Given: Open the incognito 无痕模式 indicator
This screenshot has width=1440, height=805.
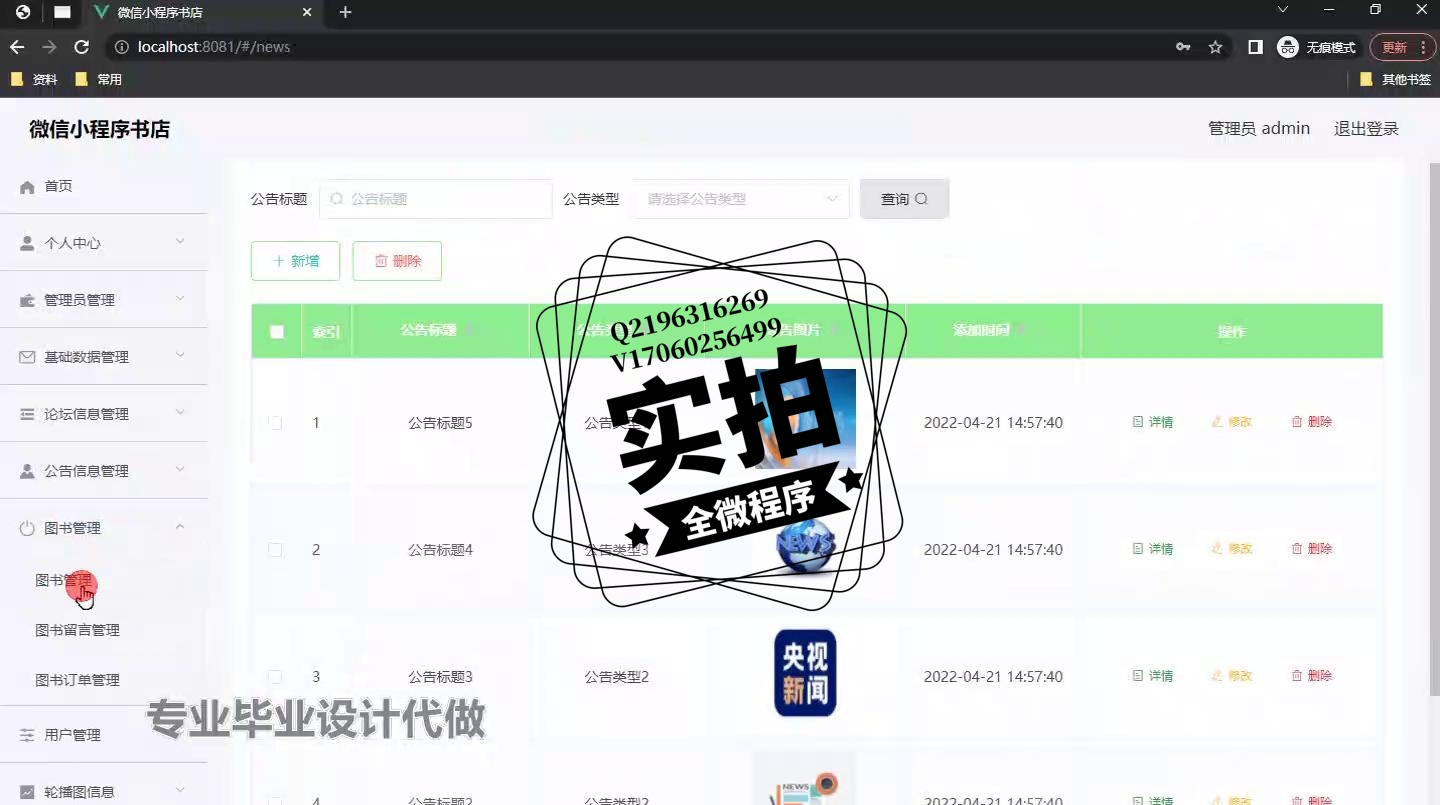Looking at the screenshot, I should [1316, 47].
